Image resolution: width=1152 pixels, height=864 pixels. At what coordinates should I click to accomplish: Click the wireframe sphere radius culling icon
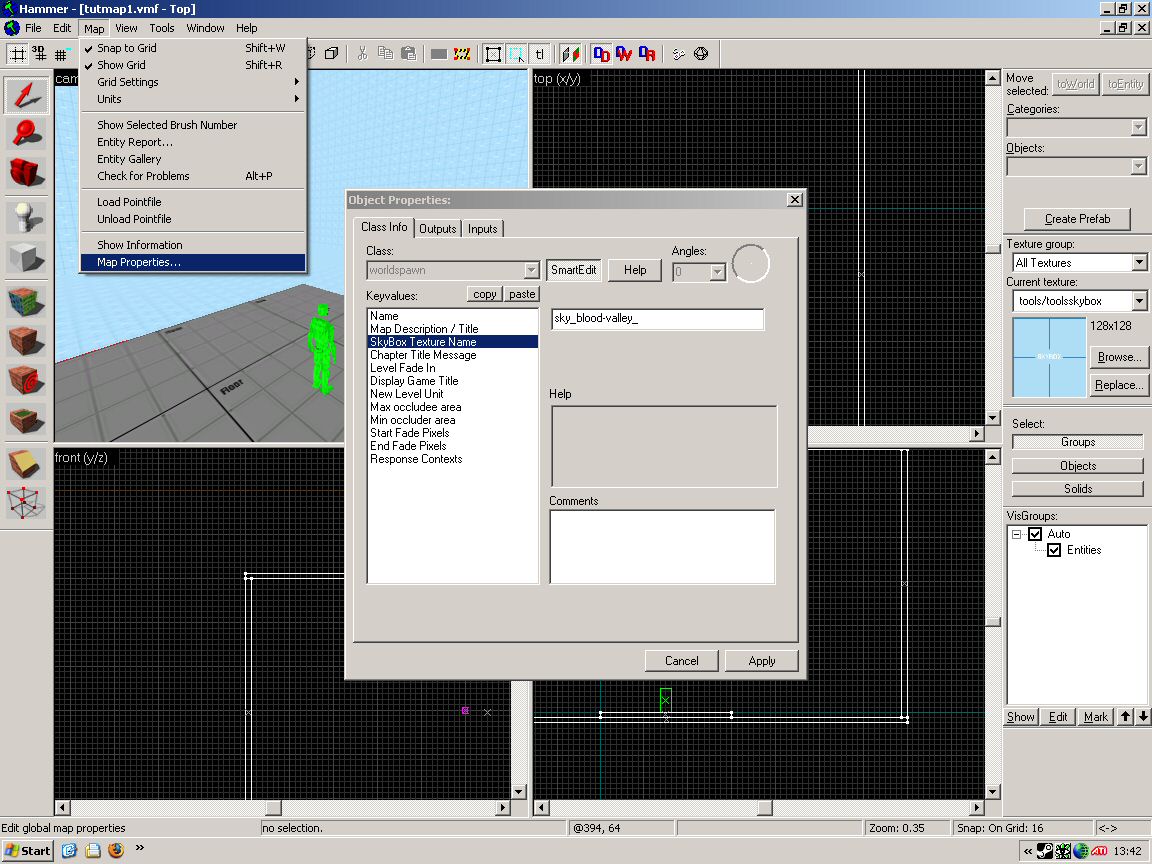[x=701, y=54]
